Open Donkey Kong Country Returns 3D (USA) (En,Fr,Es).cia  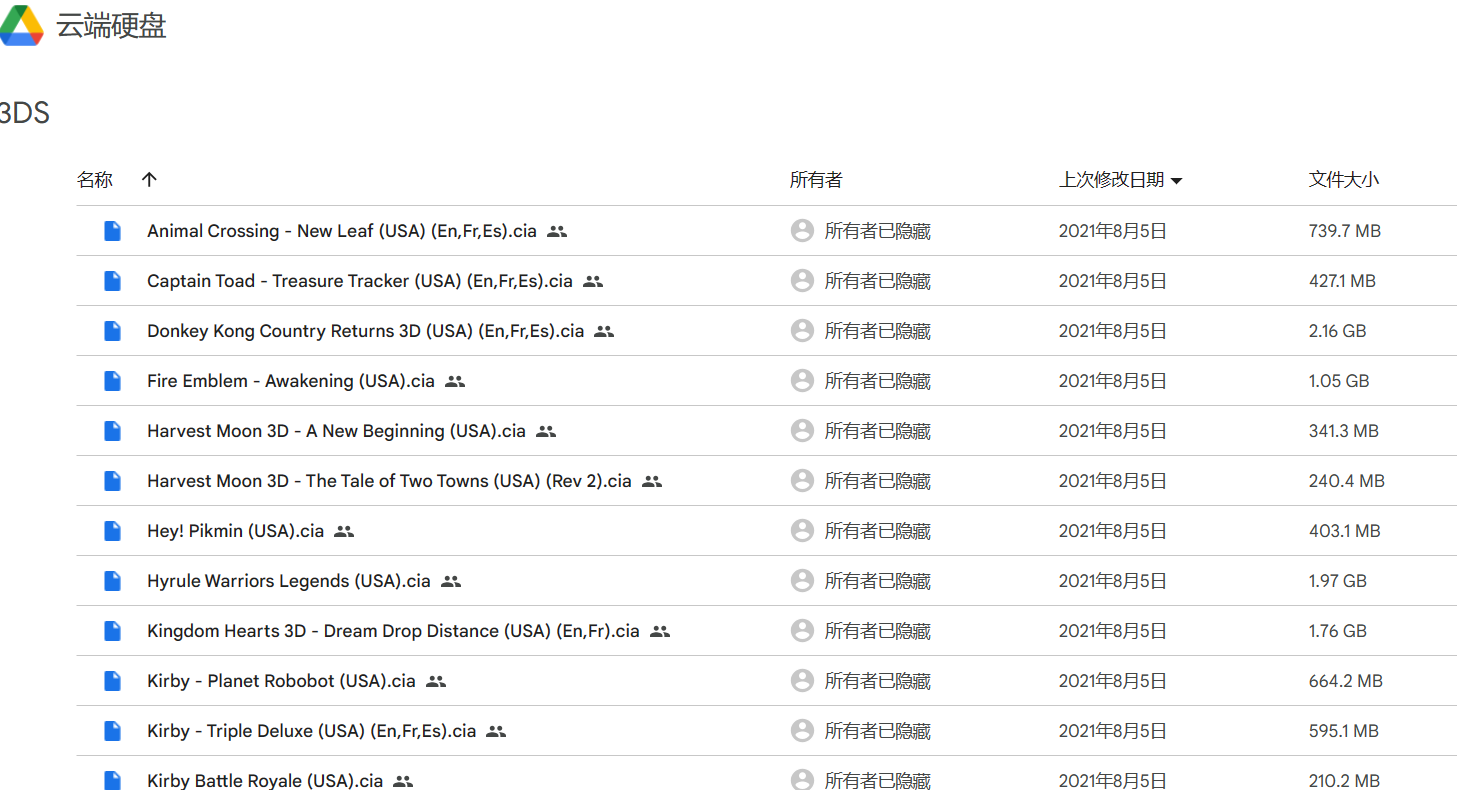point(365,331)
